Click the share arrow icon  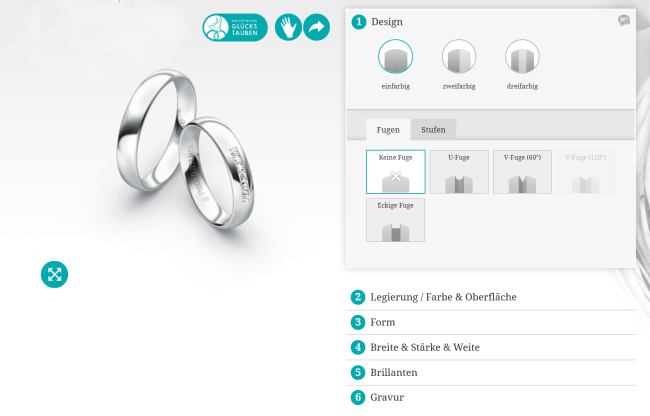(317, 27)
